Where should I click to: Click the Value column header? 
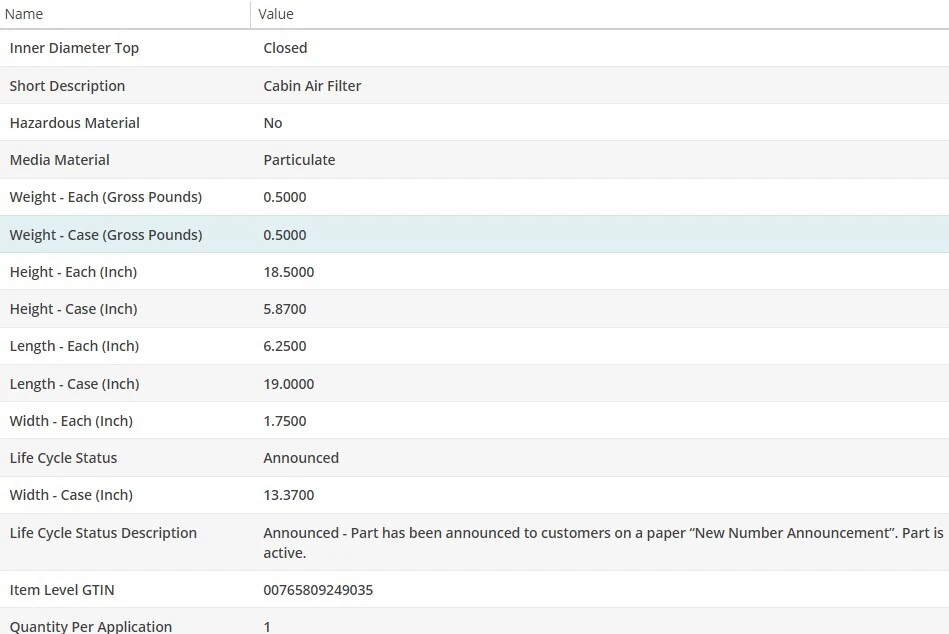[x=276, y=14]
